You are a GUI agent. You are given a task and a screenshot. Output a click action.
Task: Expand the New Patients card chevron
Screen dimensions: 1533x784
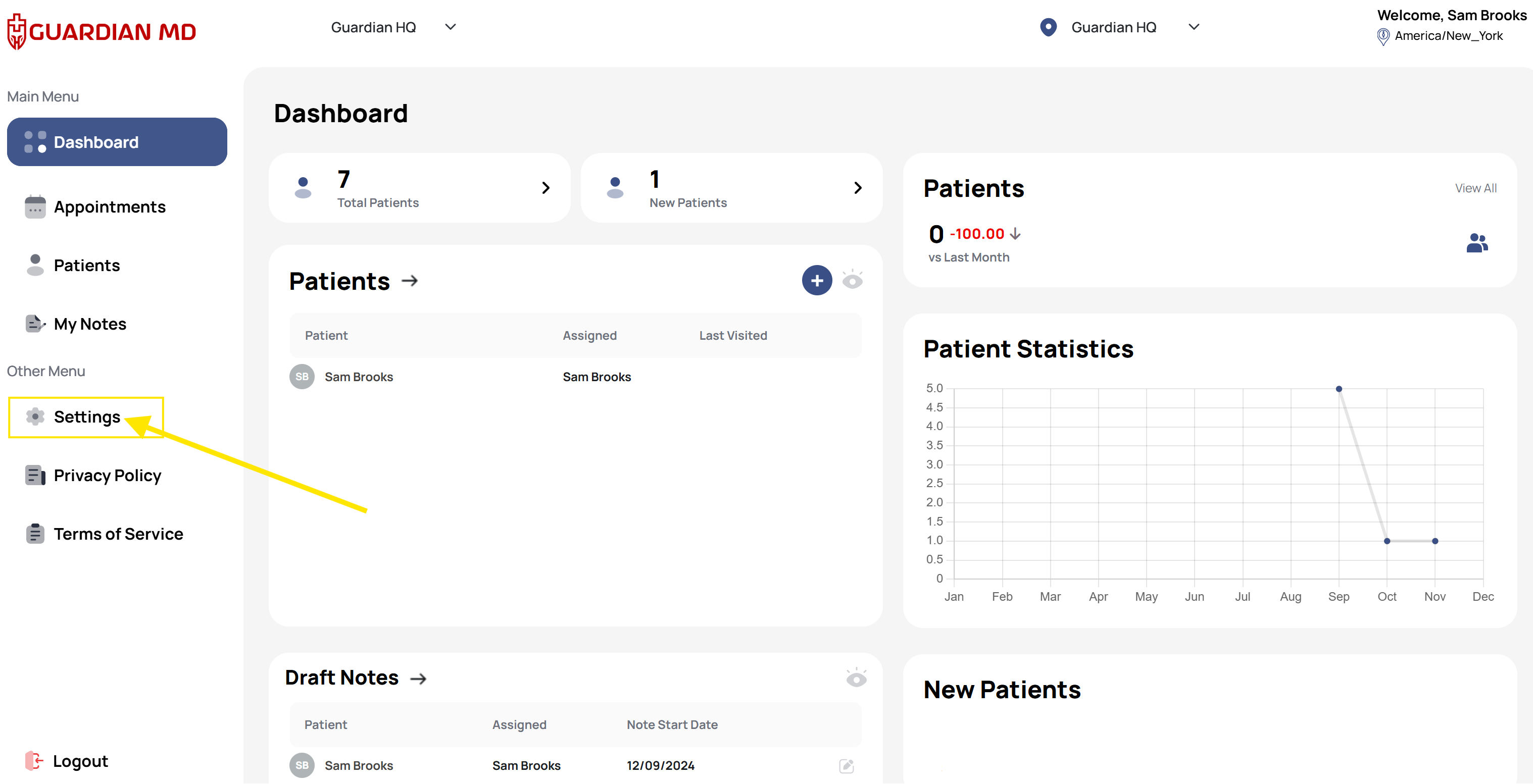coord(858,188)
